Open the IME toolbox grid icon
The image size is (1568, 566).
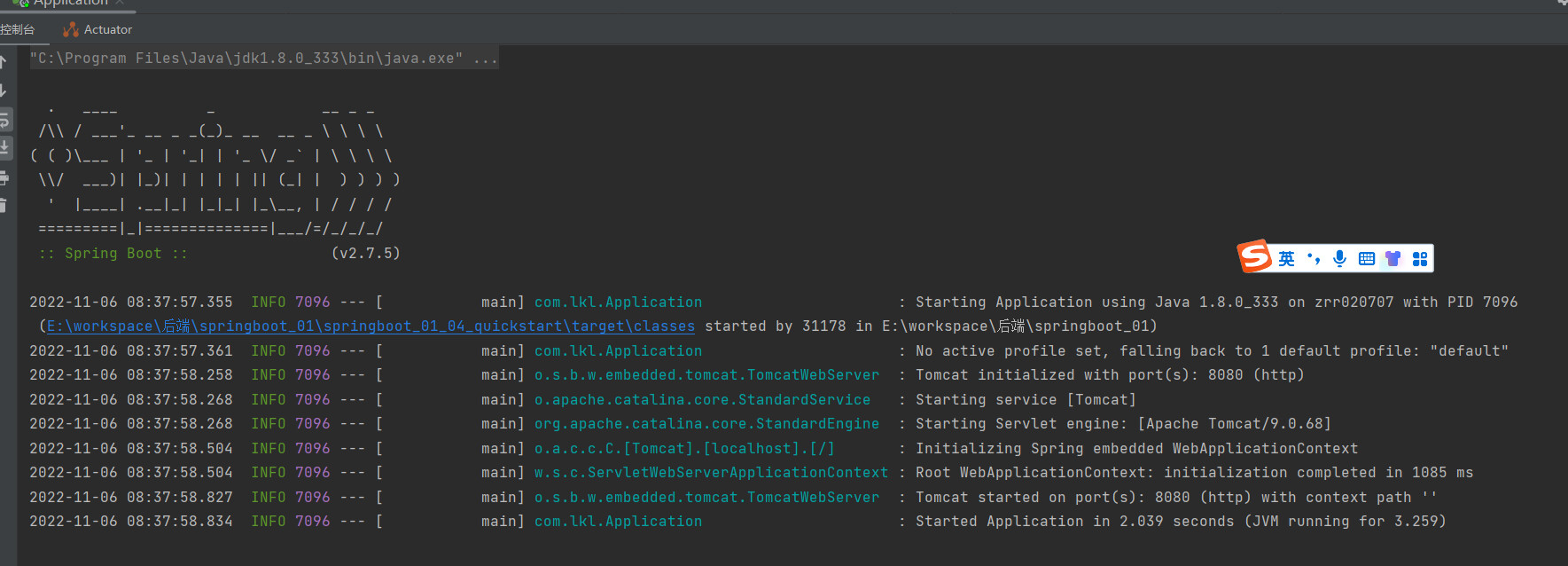tap(1420, 258)
